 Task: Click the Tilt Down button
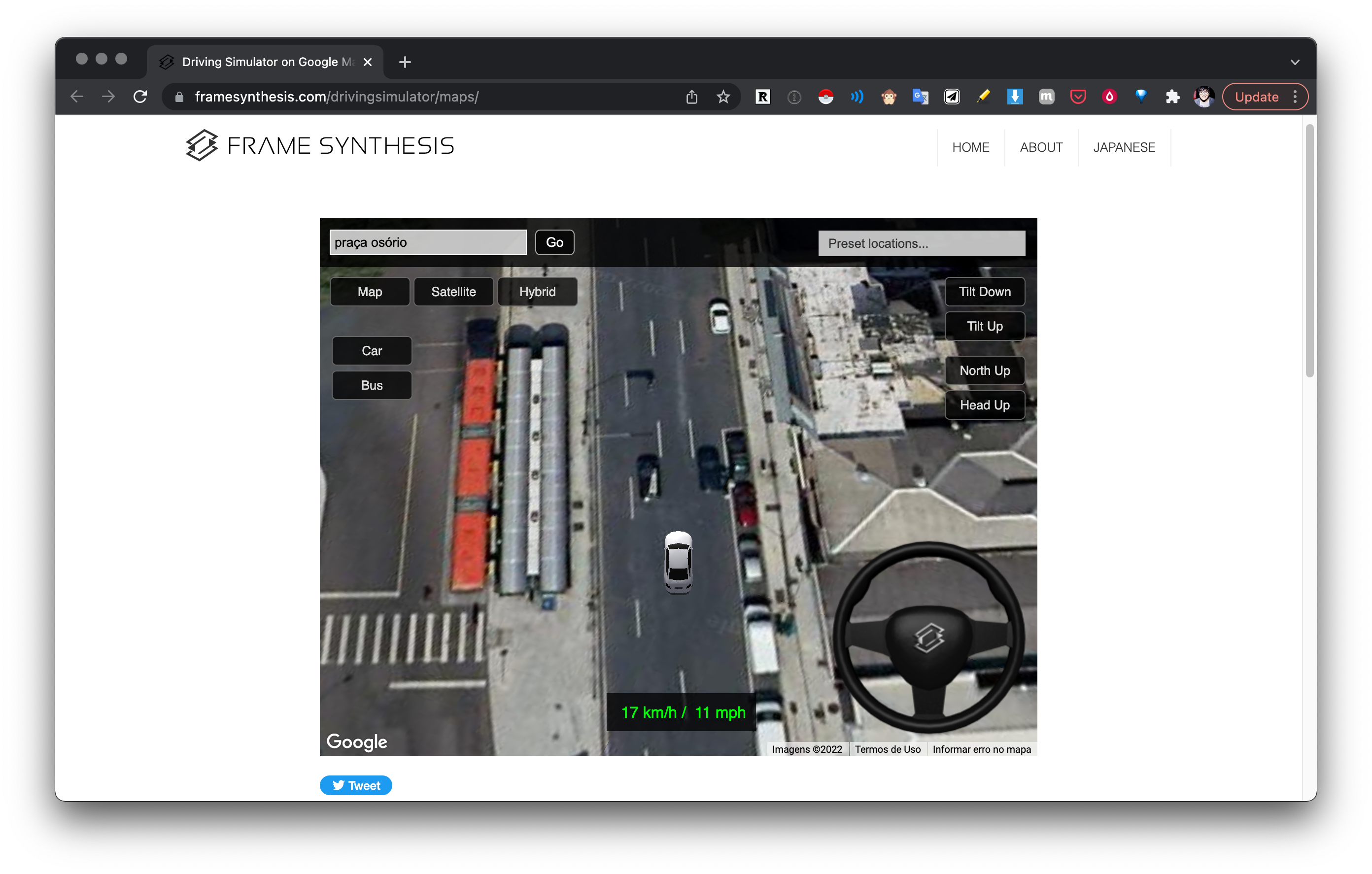tap(984, 292)
